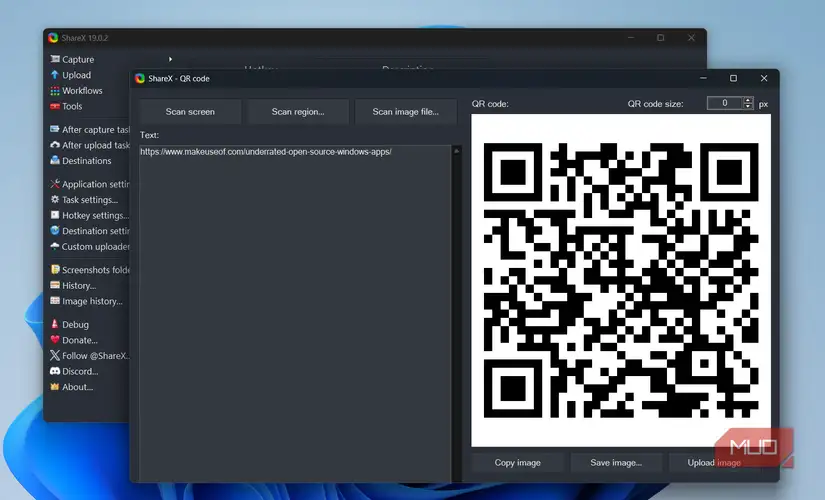The width and height of the screenshot is (825, 500).
Task: Click the Workflows grid icon
Action: coord(55,91)
